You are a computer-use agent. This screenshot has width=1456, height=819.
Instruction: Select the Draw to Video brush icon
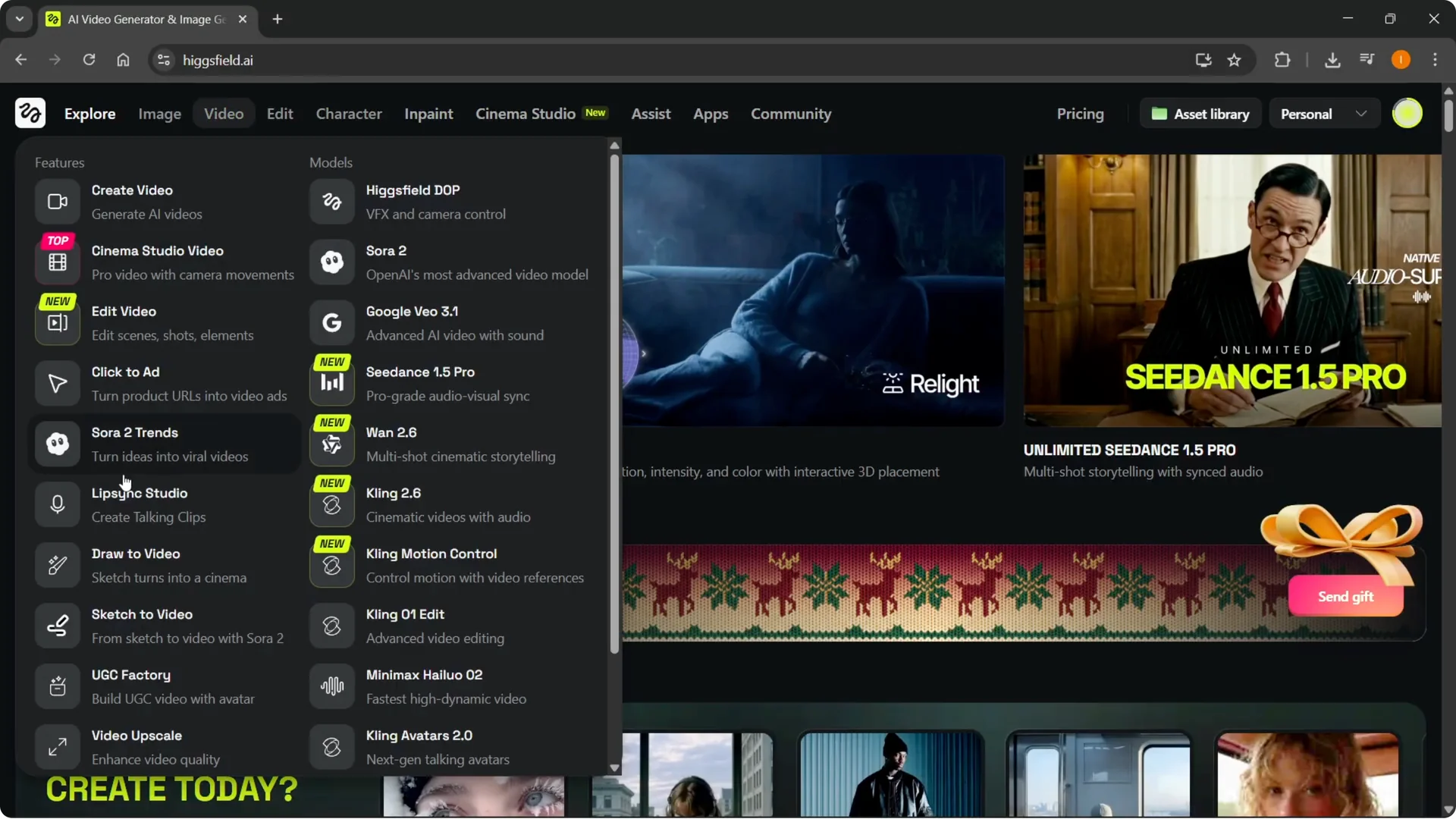(58, 565)
